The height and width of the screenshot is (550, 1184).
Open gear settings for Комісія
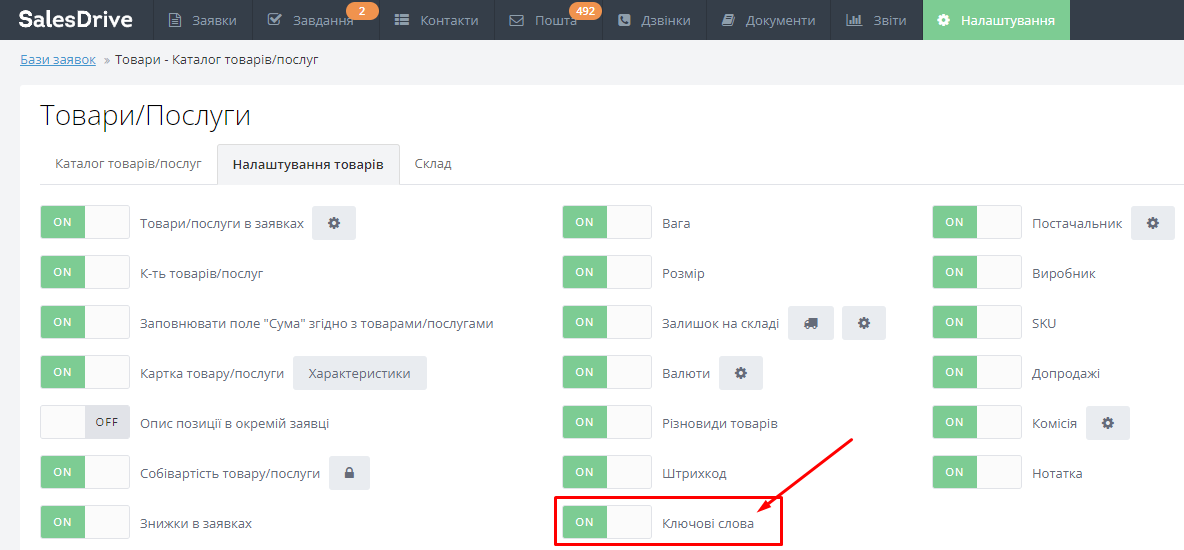(x=1107, y=423)
